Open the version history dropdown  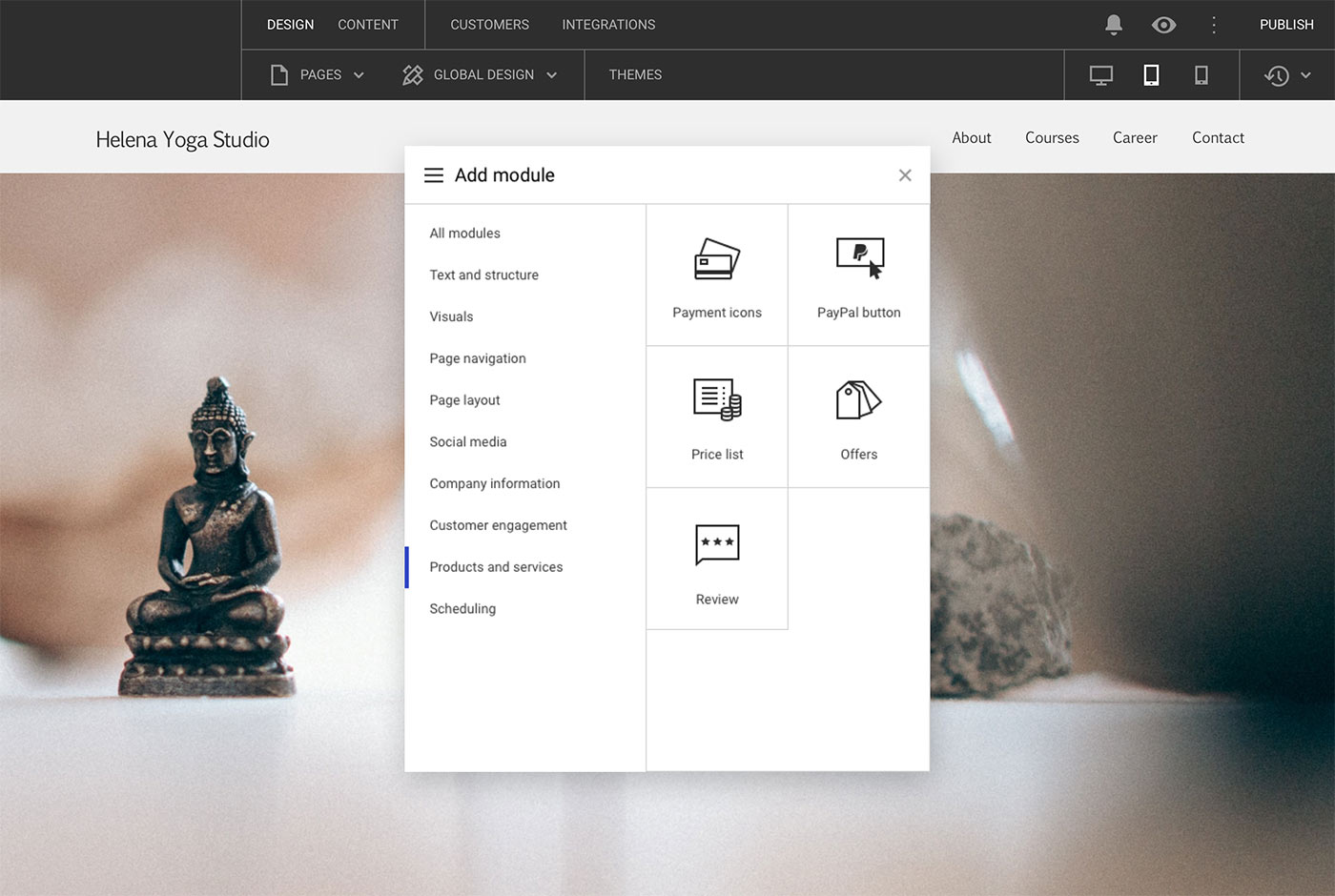click(1287, 75)
